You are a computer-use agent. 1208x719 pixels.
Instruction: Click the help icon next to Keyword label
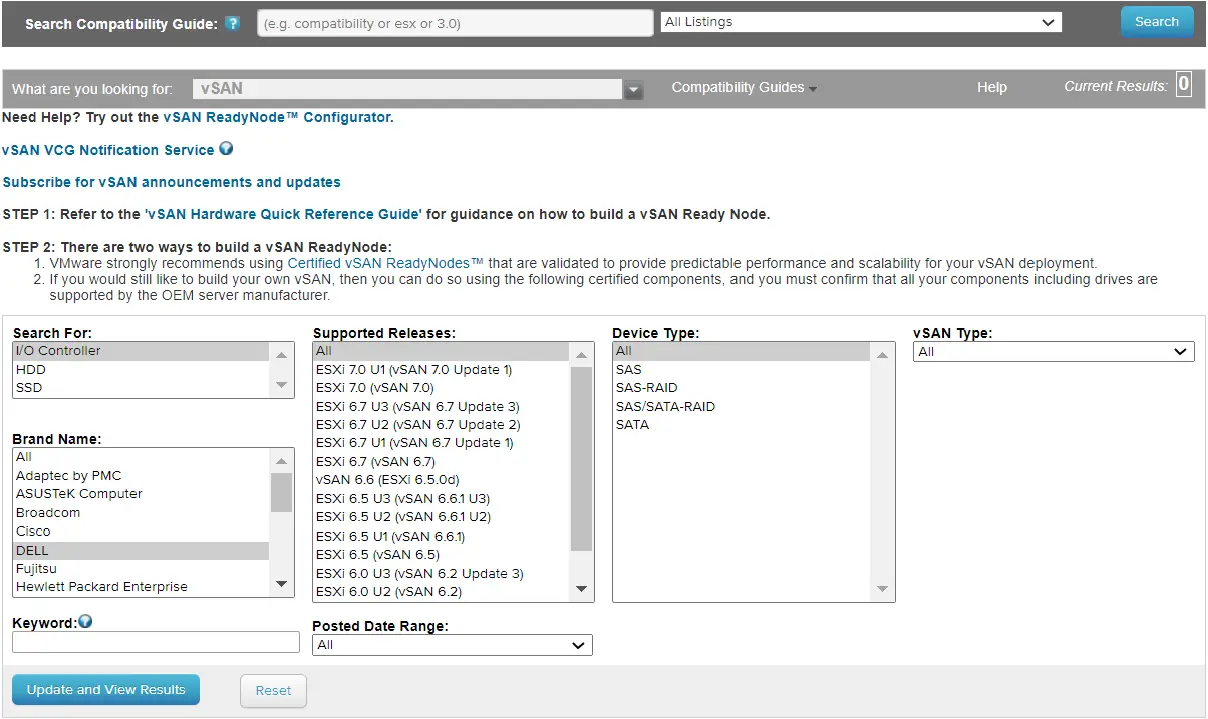click(85, 622)
